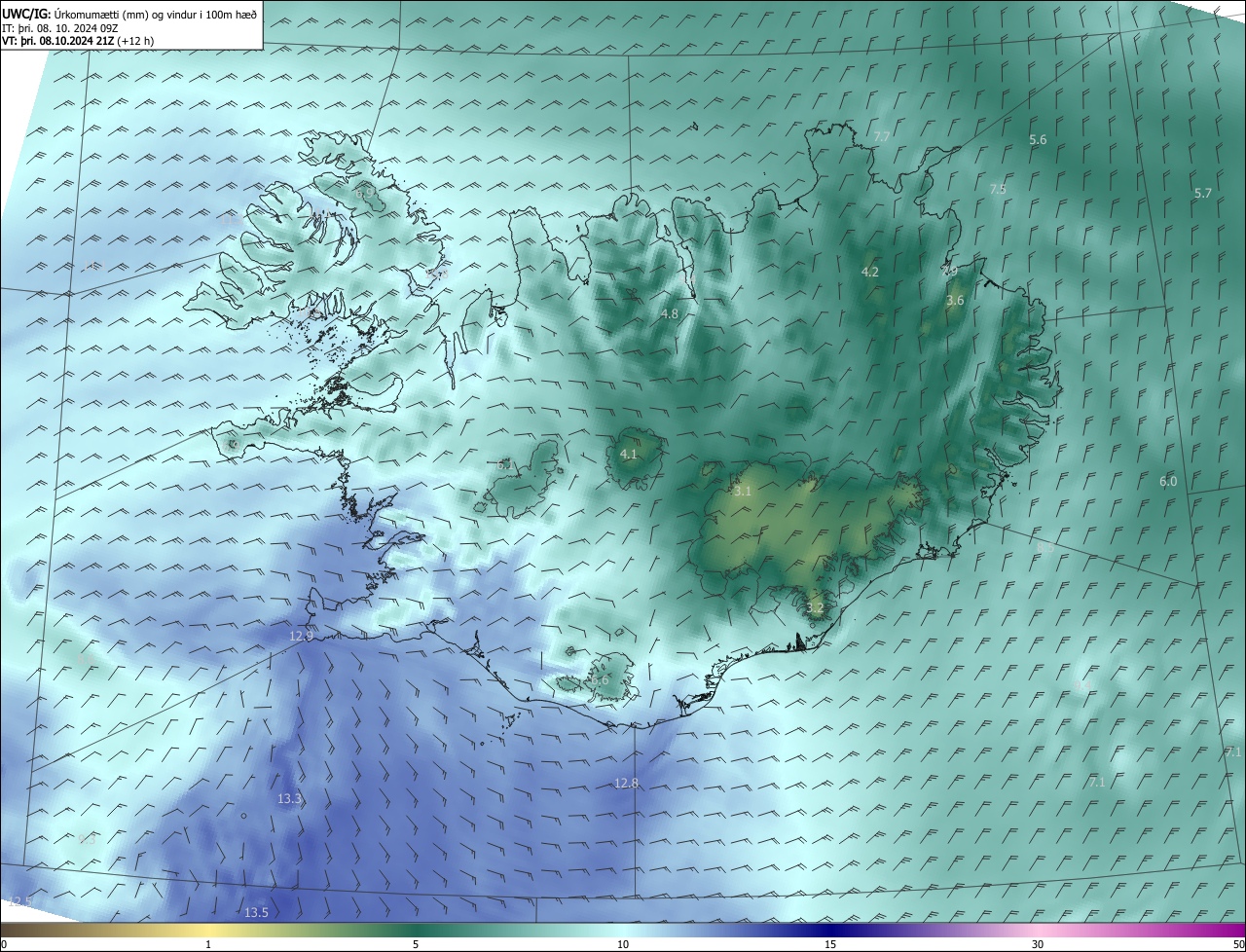The image size is (1246, 952).
Task: Click the '15' tick label on the legend
Action: 830,945
